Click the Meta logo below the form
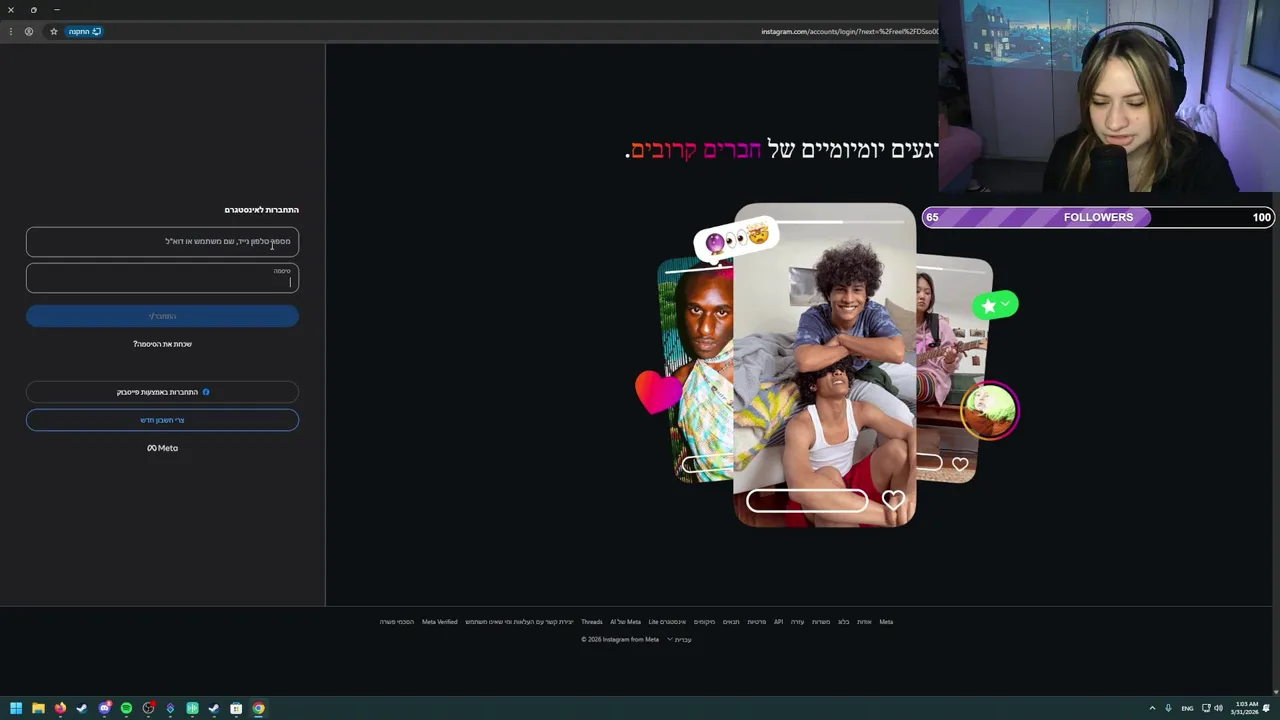 pos(162,448)
